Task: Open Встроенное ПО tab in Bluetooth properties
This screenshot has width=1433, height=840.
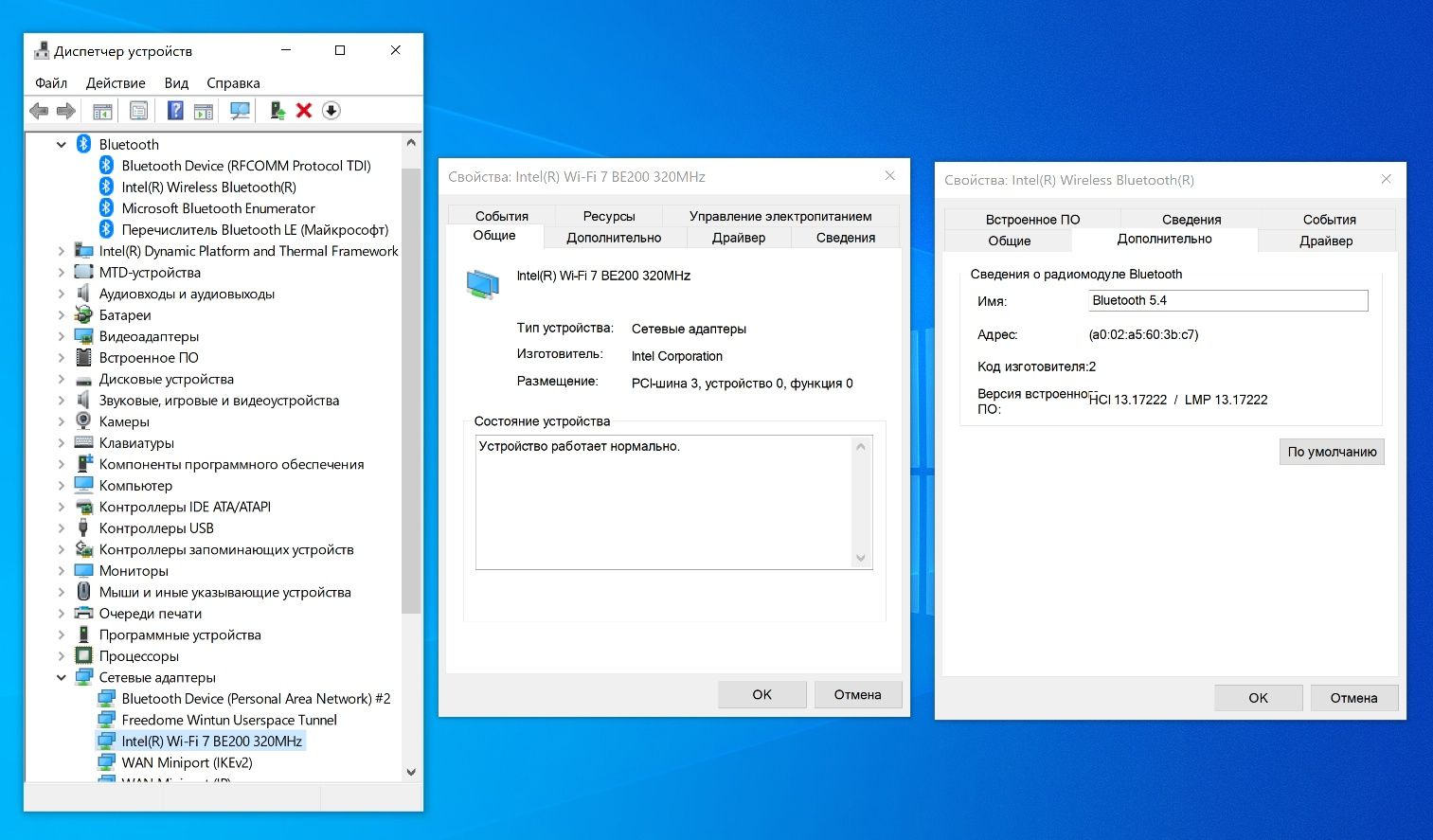Action: pyautogui.click(x=1032, y=220)
